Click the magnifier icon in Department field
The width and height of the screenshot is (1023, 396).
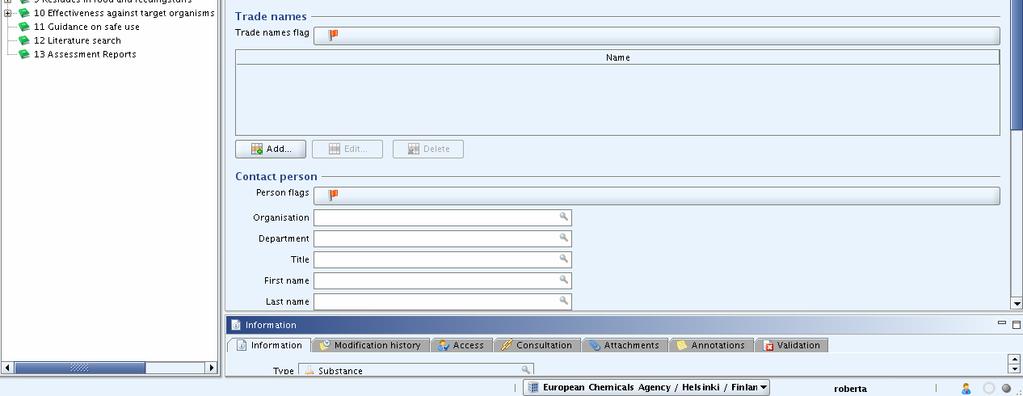tap(564, 238)
